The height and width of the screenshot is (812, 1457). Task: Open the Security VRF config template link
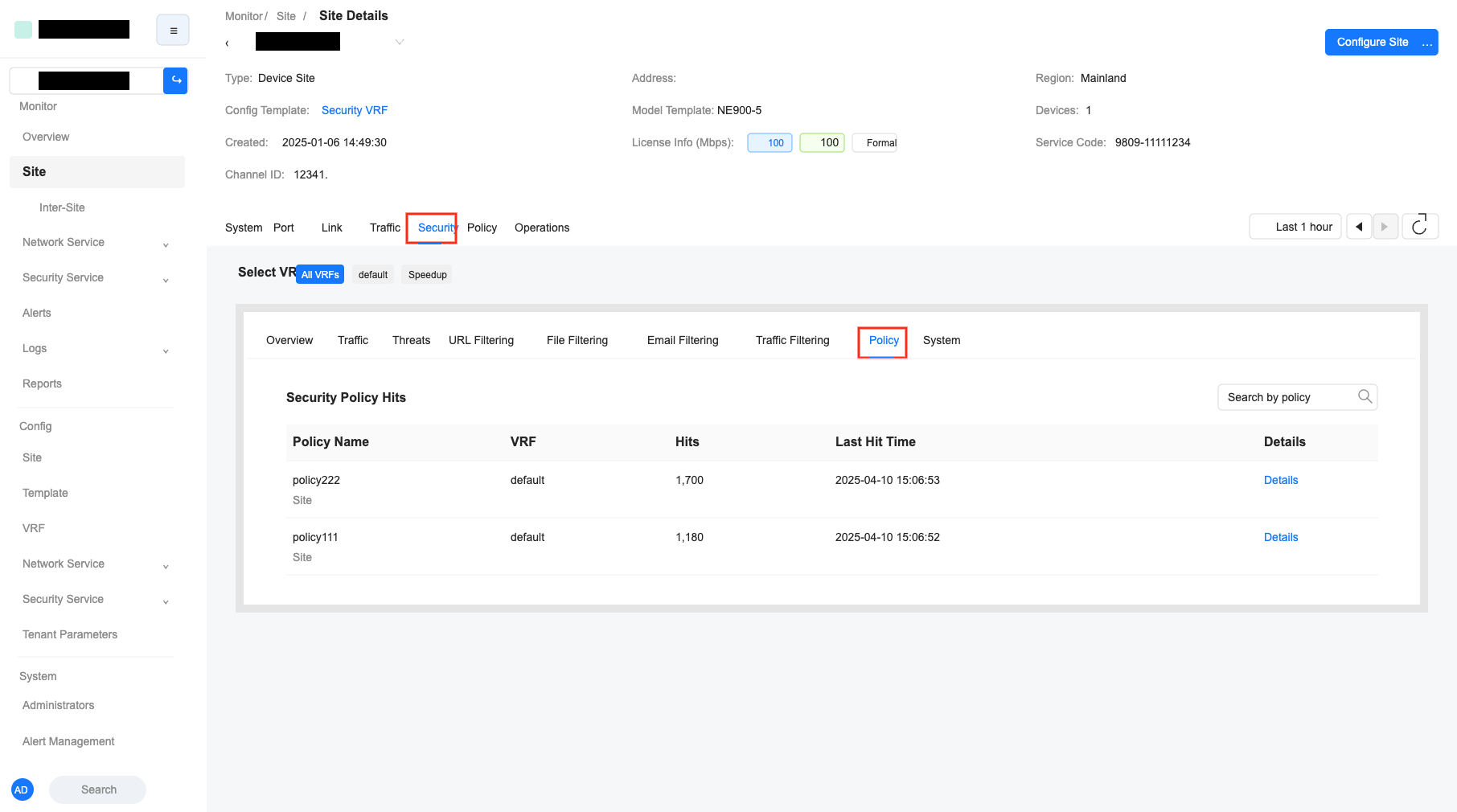355,110
